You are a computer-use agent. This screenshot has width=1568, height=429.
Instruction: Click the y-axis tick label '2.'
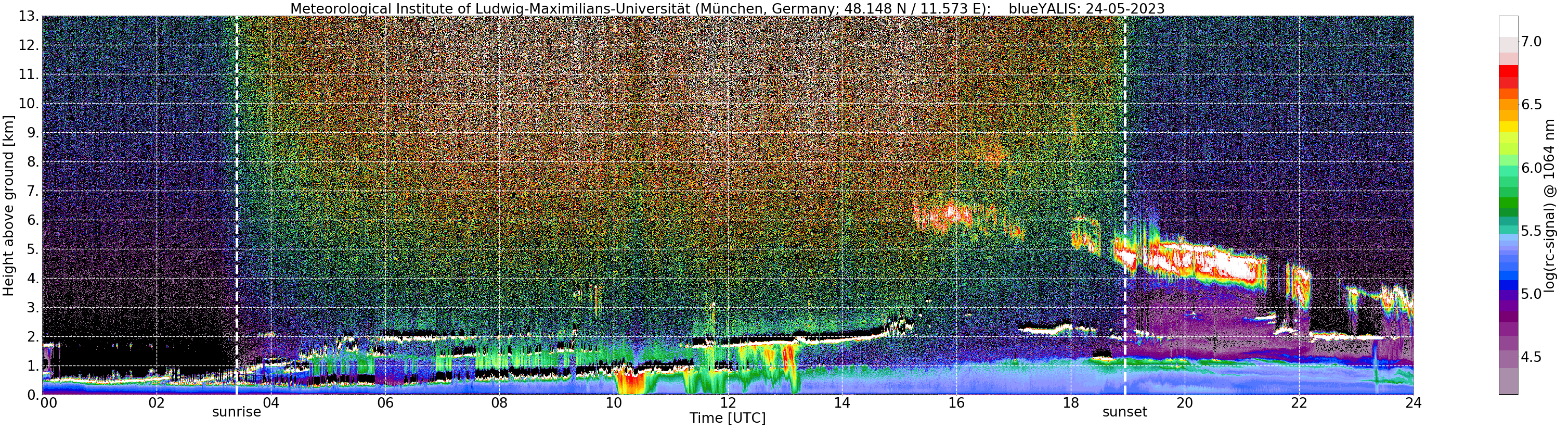33,336
